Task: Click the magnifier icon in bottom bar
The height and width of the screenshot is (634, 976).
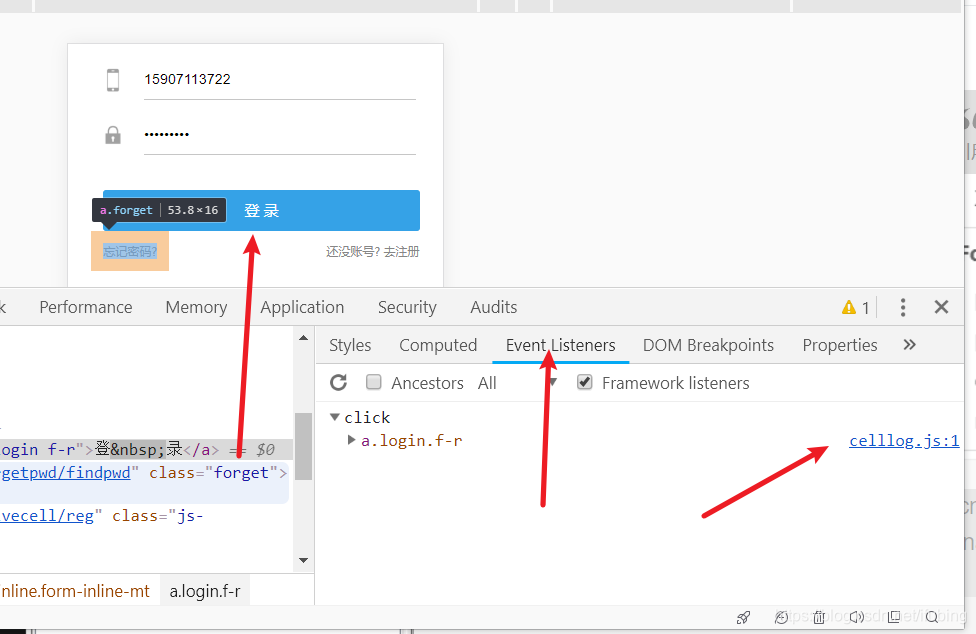Action: tap(932, 617)
